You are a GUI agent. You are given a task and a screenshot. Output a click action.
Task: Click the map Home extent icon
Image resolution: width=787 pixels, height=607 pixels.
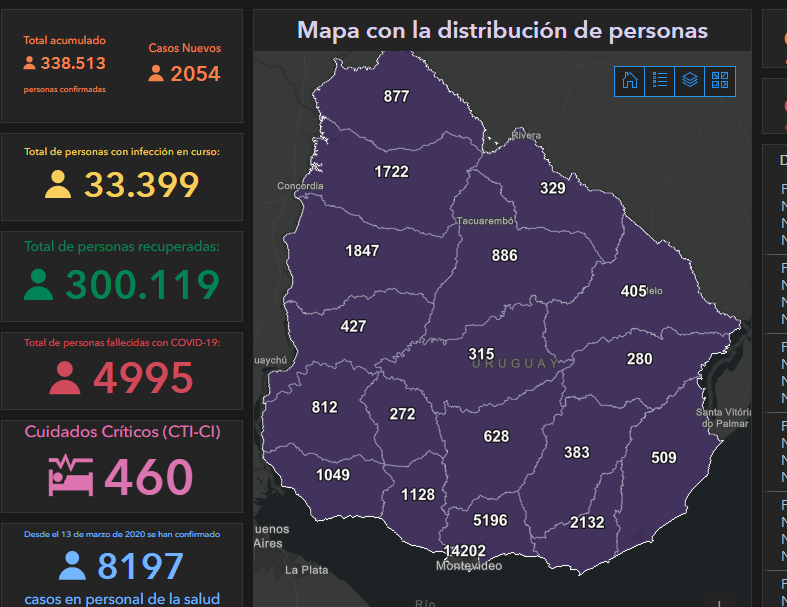(629, 81)
